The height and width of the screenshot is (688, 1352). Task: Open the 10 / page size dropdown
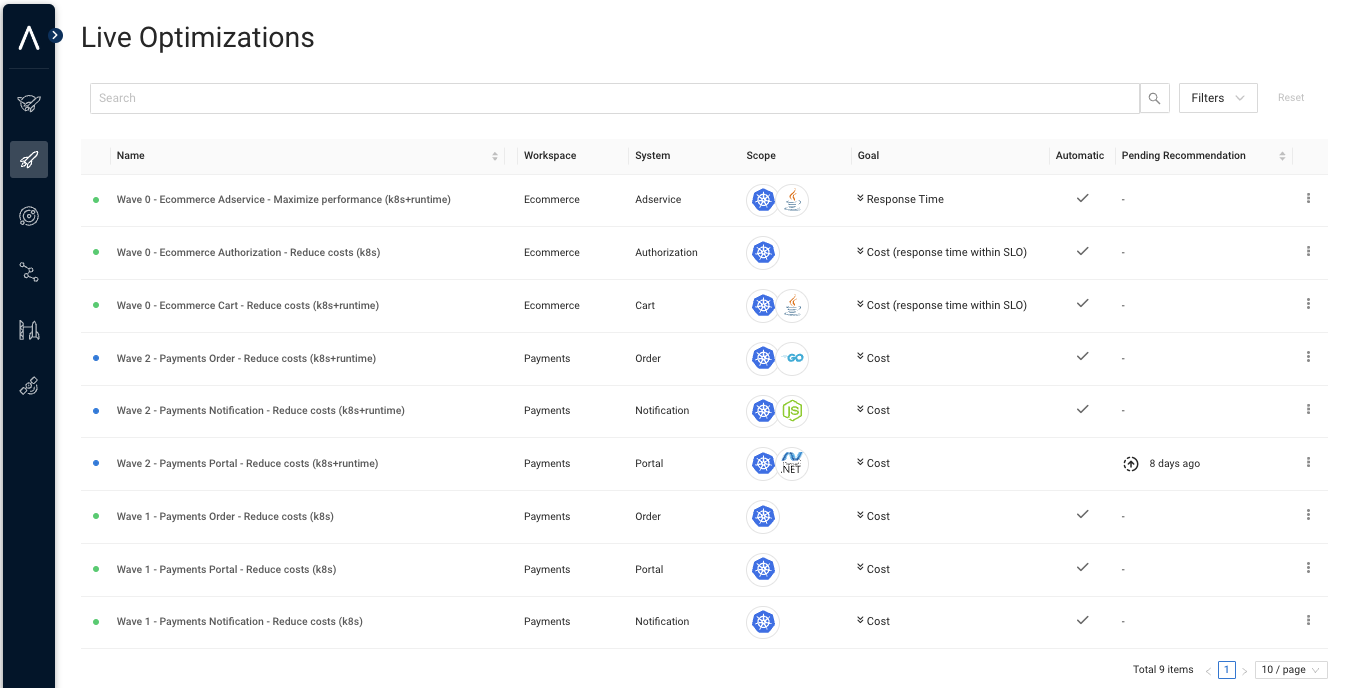coord(1289,670)
